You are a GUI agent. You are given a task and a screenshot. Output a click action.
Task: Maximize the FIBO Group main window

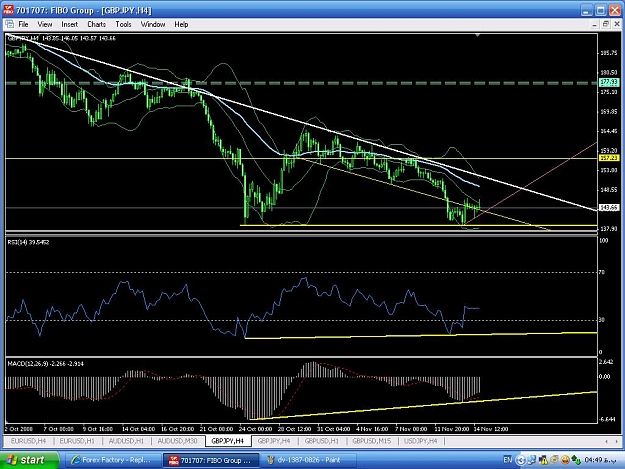pyautogui.click(x=600, y=10)
